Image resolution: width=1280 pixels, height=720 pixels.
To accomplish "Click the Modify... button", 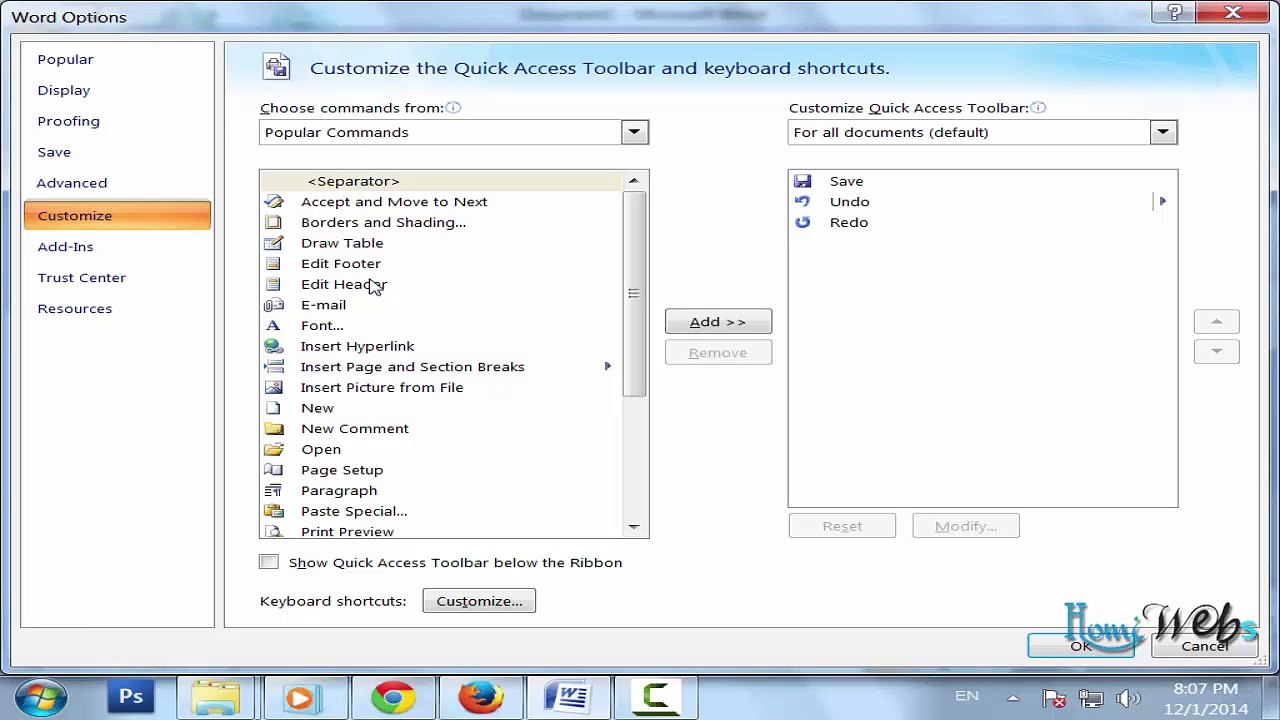I will (x=966, y=526).
